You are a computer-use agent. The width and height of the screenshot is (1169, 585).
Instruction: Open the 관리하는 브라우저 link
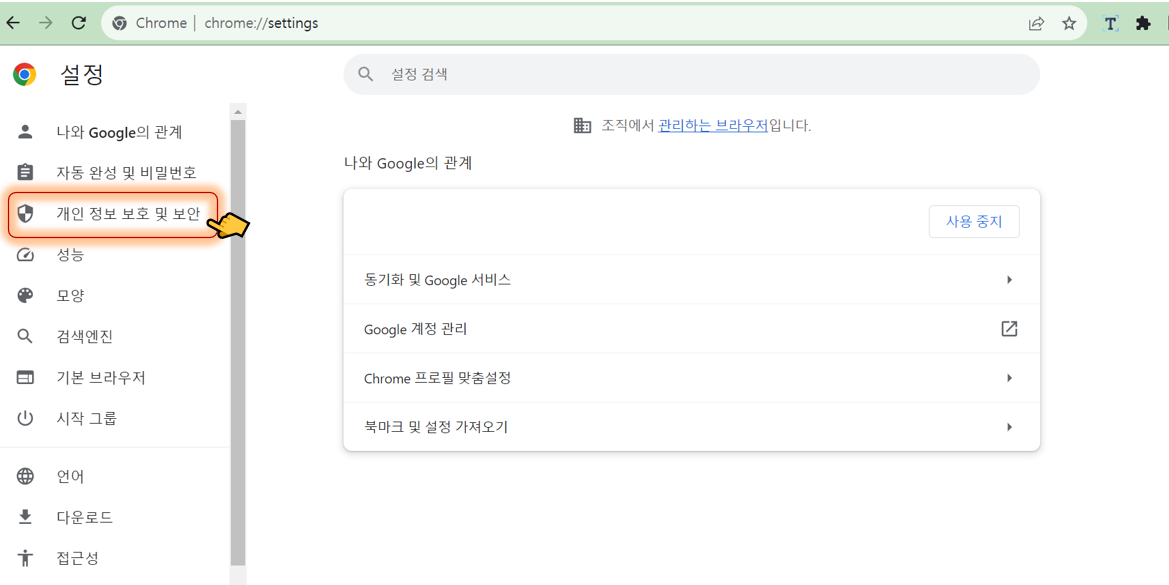714,124
